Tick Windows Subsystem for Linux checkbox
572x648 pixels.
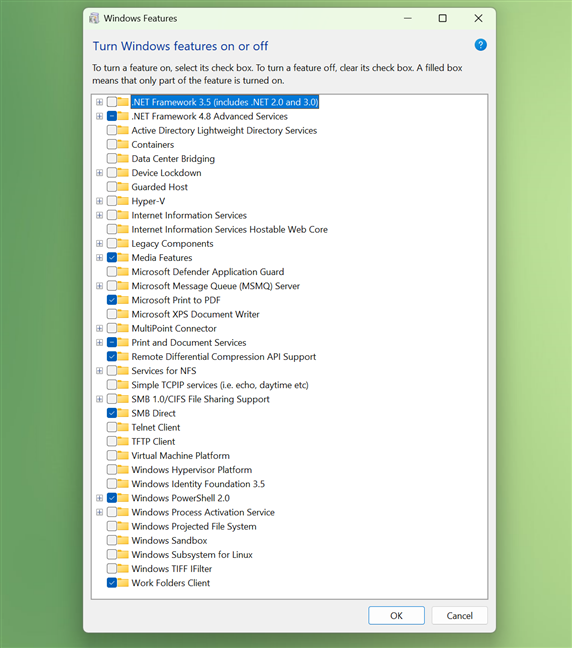click(x=112, y=555)
